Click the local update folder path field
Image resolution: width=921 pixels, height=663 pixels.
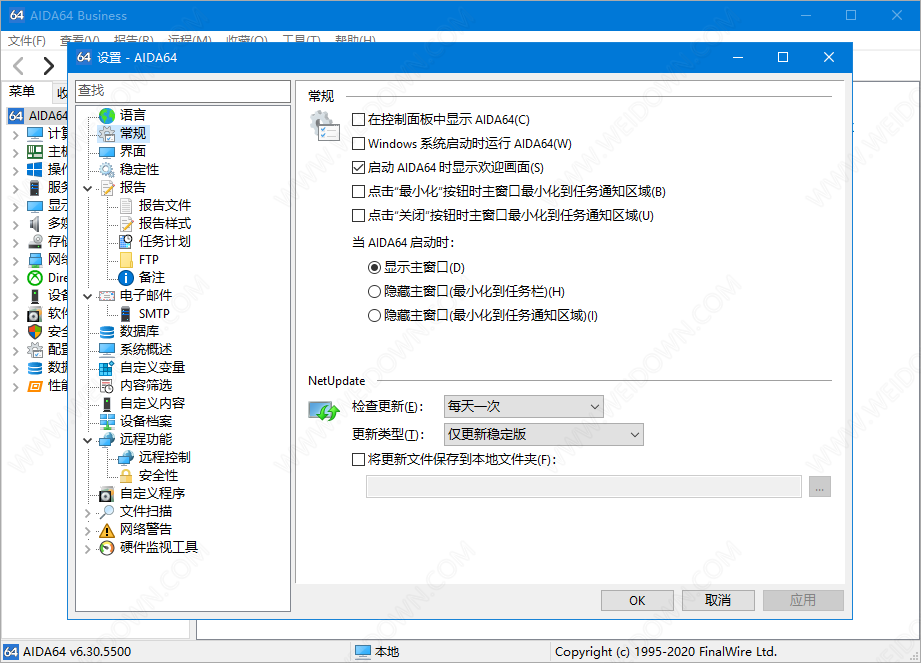(584, 487)
